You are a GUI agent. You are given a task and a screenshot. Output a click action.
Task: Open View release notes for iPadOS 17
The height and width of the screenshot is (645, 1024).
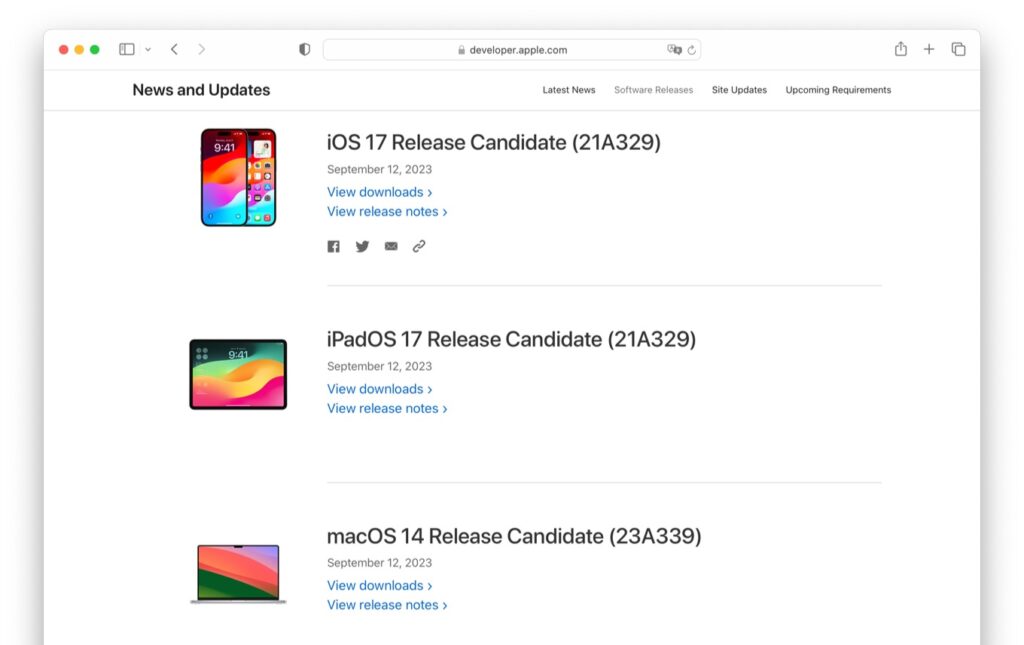tap(387, 408)
